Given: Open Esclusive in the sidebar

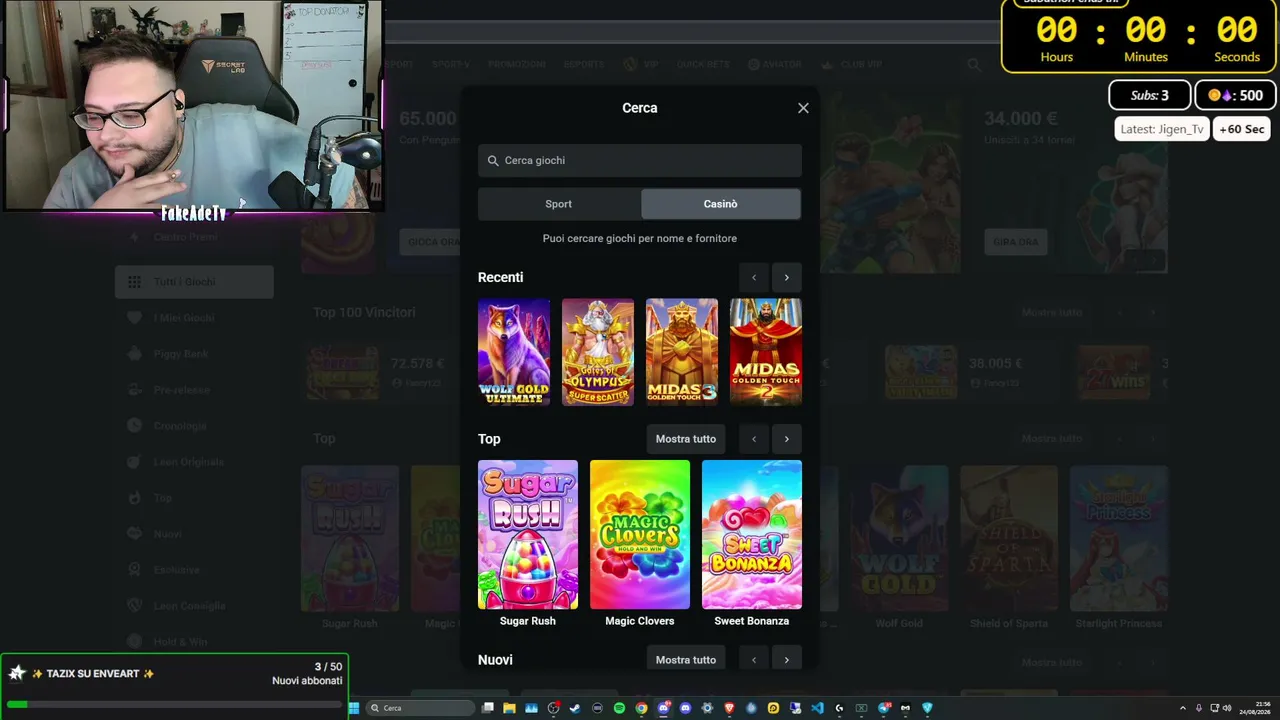Looking at the screenshot, I should click(x=194, y=570).
